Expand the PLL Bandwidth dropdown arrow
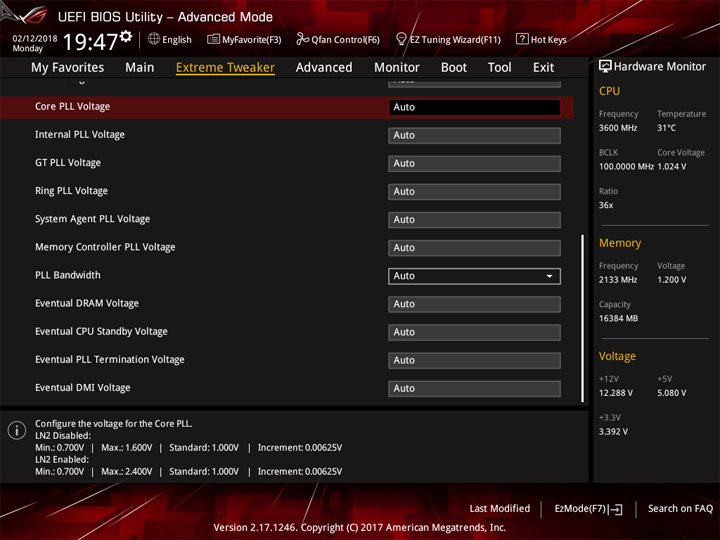Image resolution: width=720 pixels, height=540 pixels. 549,276
